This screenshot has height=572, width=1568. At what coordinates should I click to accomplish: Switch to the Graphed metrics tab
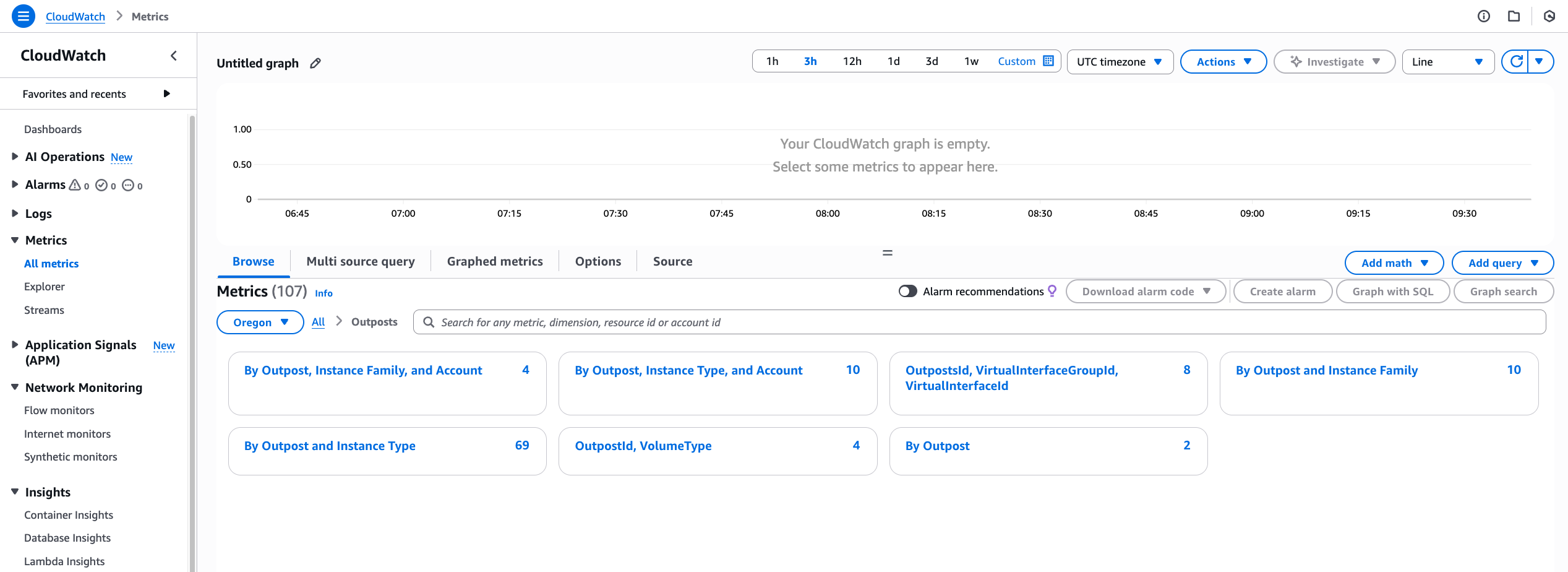coord(494,261)
